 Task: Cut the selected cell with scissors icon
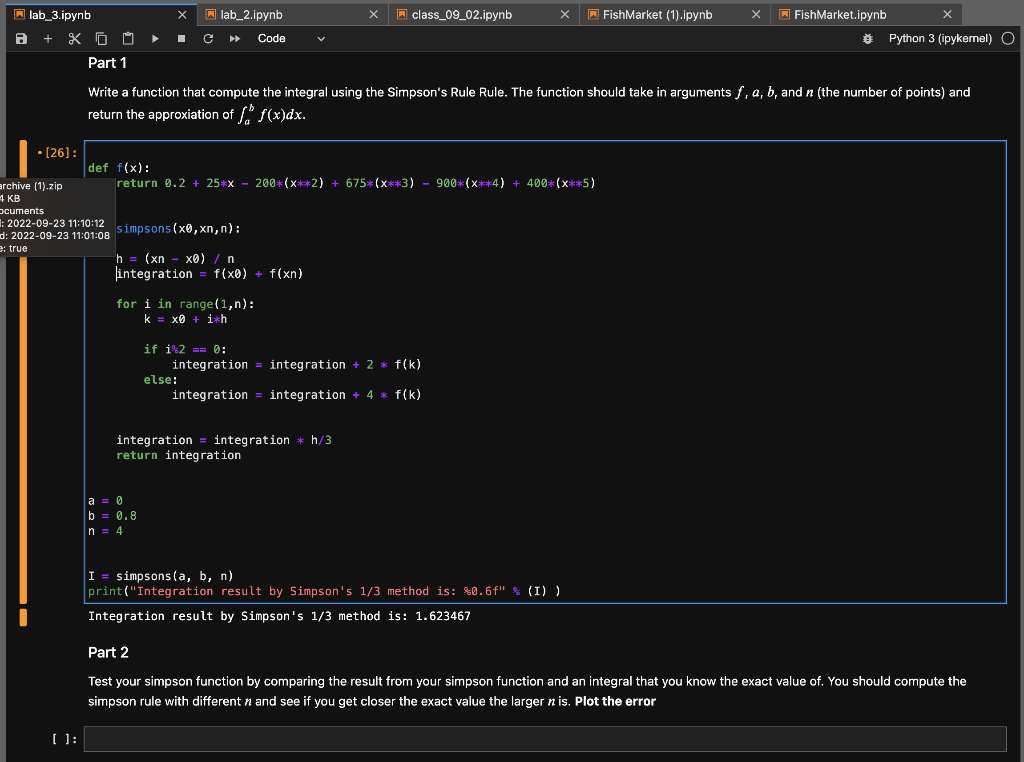coord(74,39)
